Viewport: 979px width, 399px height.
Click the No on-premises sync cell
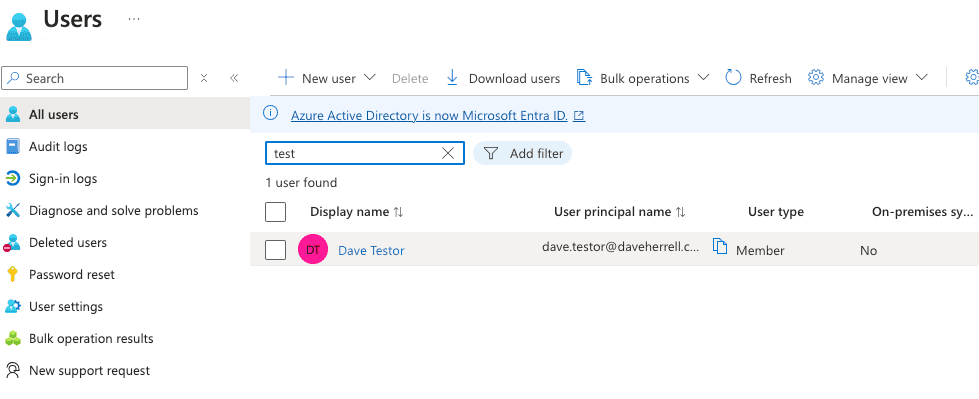pyautogui.click(x=868, y=250)
